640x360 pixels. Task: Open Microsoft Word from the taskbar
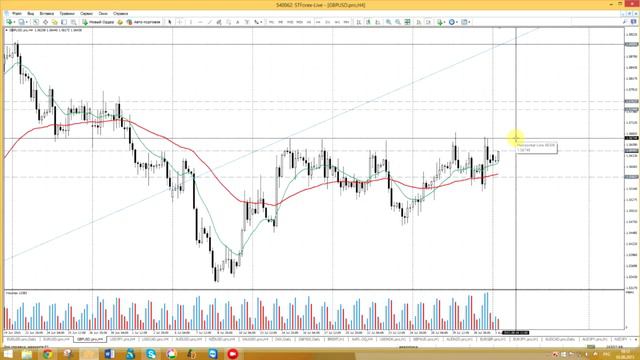click(109, 354)
